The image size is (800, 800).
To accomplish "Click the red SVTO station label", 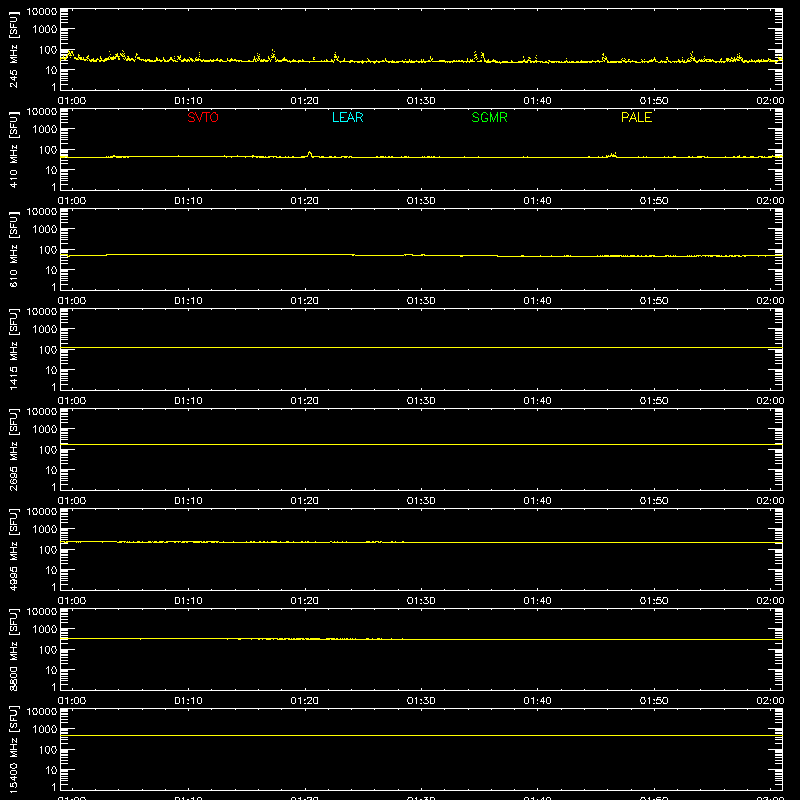I will (x=203, y=117).
